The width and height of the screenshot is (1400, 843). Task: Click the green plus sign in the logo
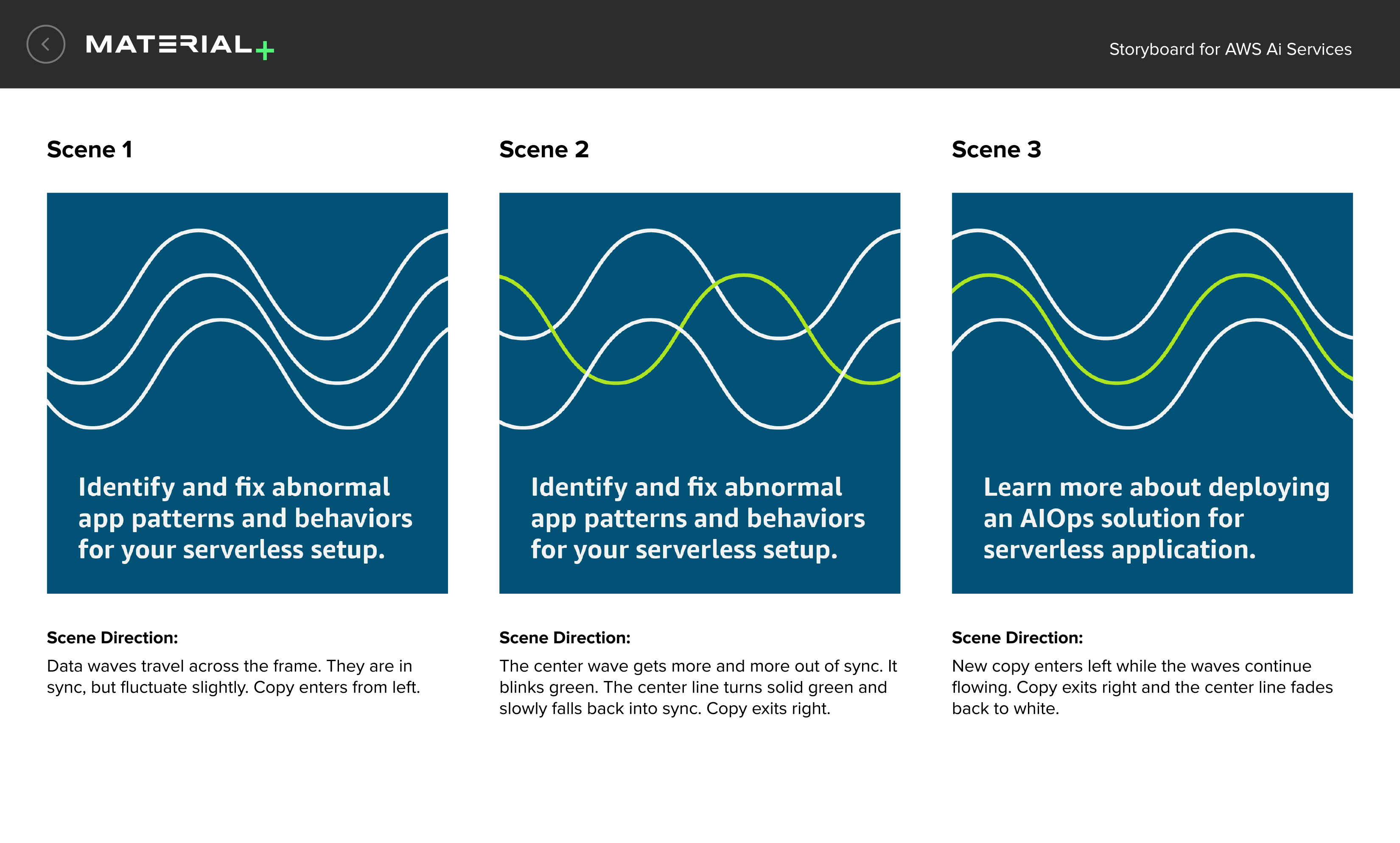265,50
